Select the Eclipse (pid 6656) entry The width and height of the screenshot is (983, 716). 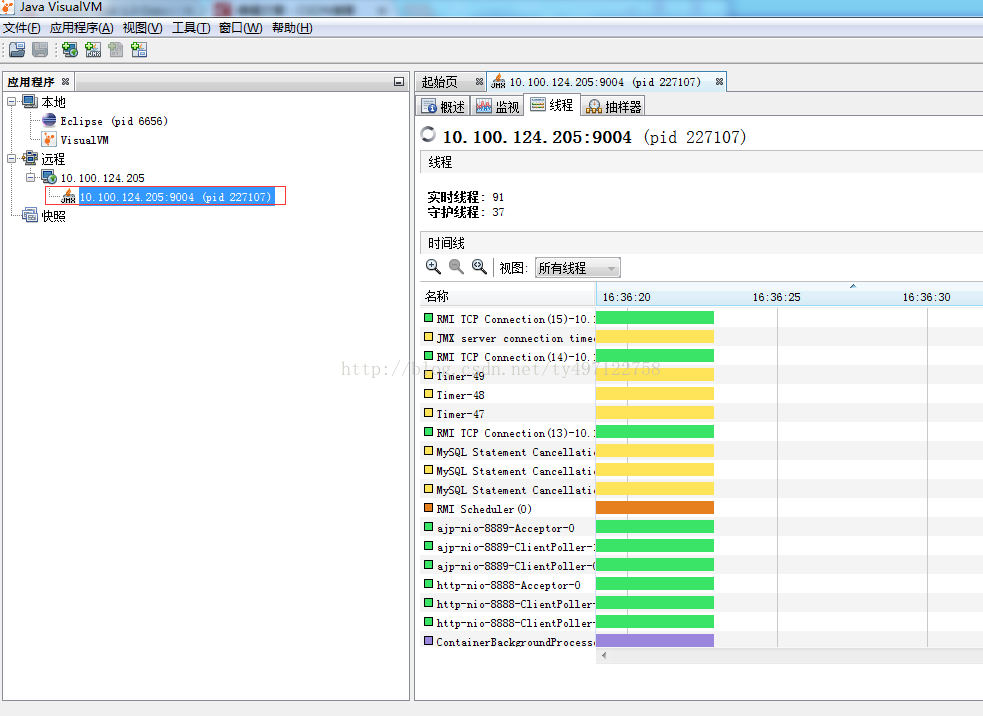[114, 121]
